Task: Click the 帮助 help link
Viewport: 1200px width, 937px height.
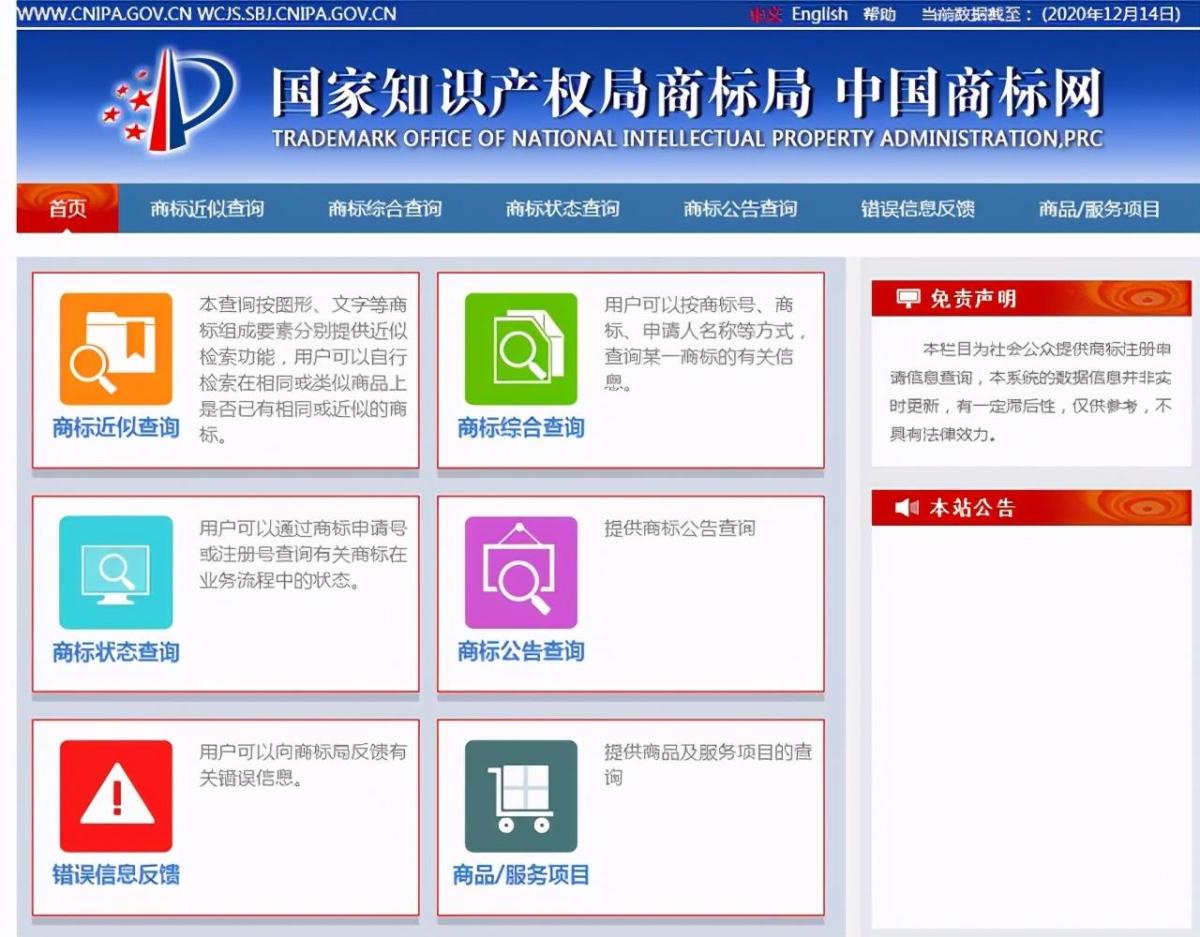Action: click(x=880, y=14)
